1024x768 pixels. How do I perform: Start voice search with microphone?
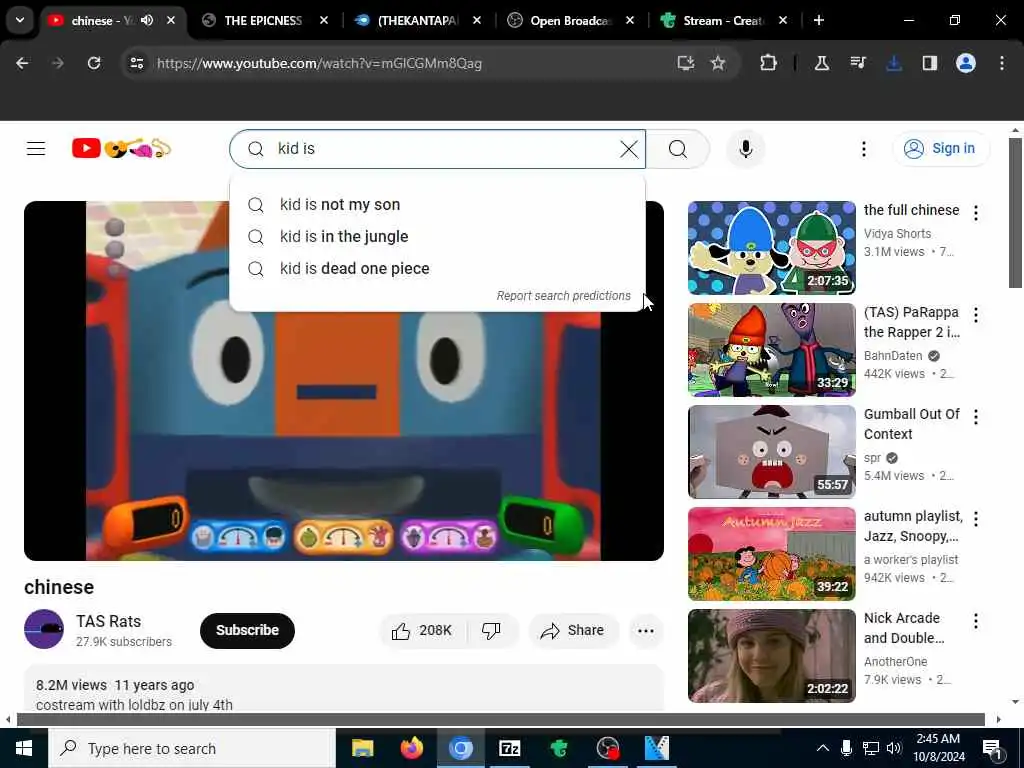pos(745,149)
